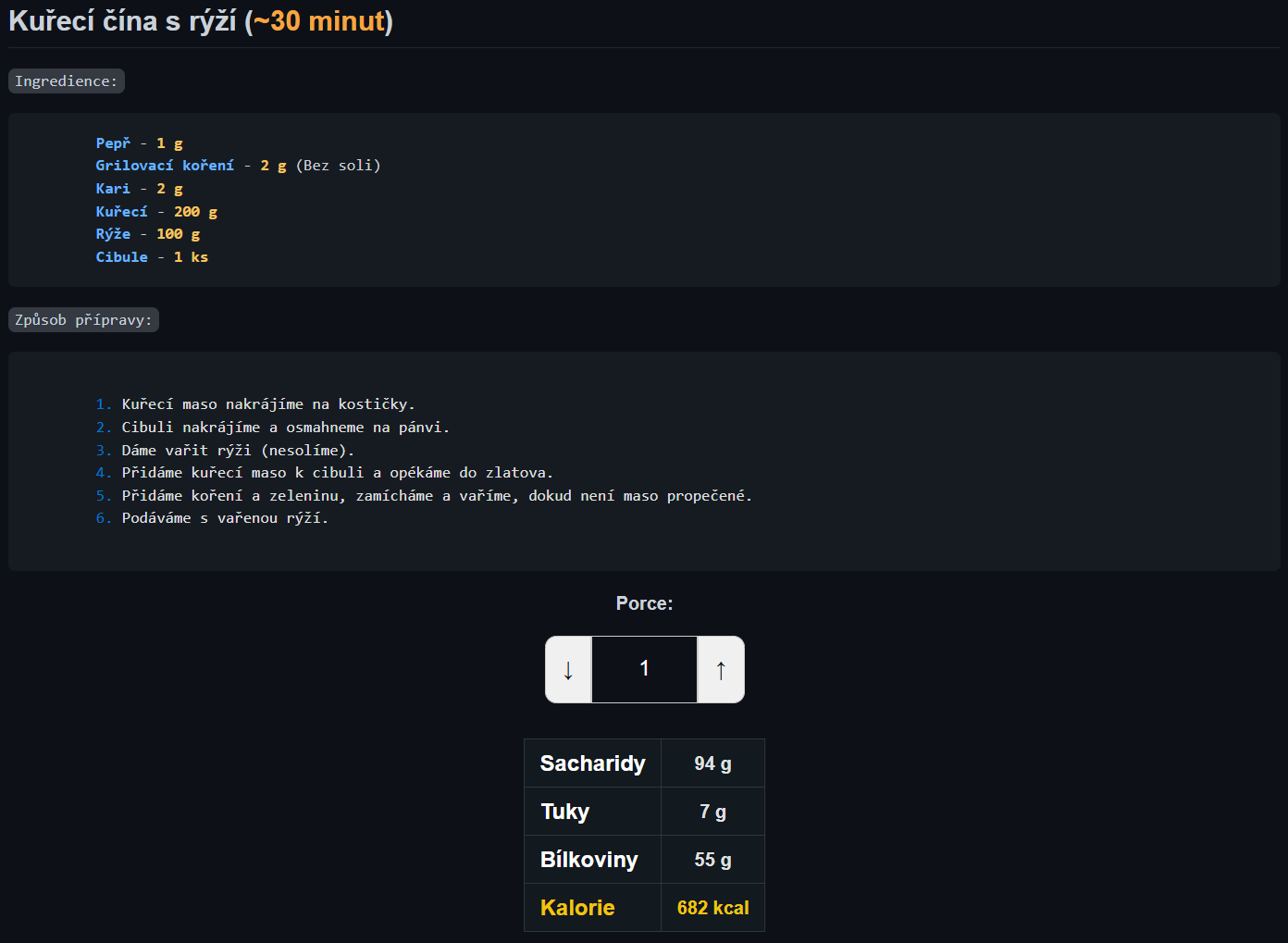Click step five about adding koření
The image size is (1288, 943).
pos(436,496)
